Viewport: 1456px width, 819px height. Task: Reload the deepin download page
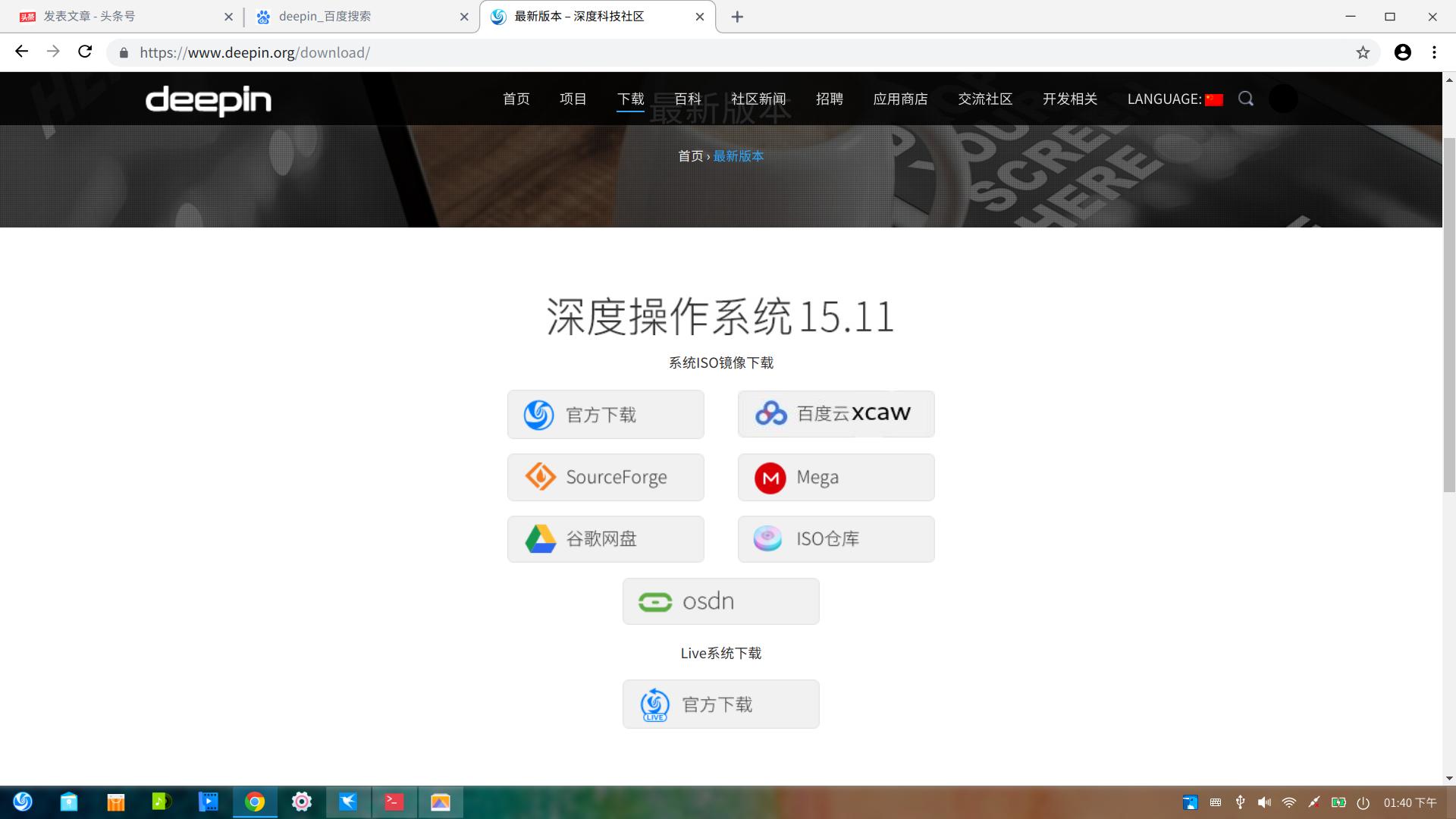tap(85, 52)
